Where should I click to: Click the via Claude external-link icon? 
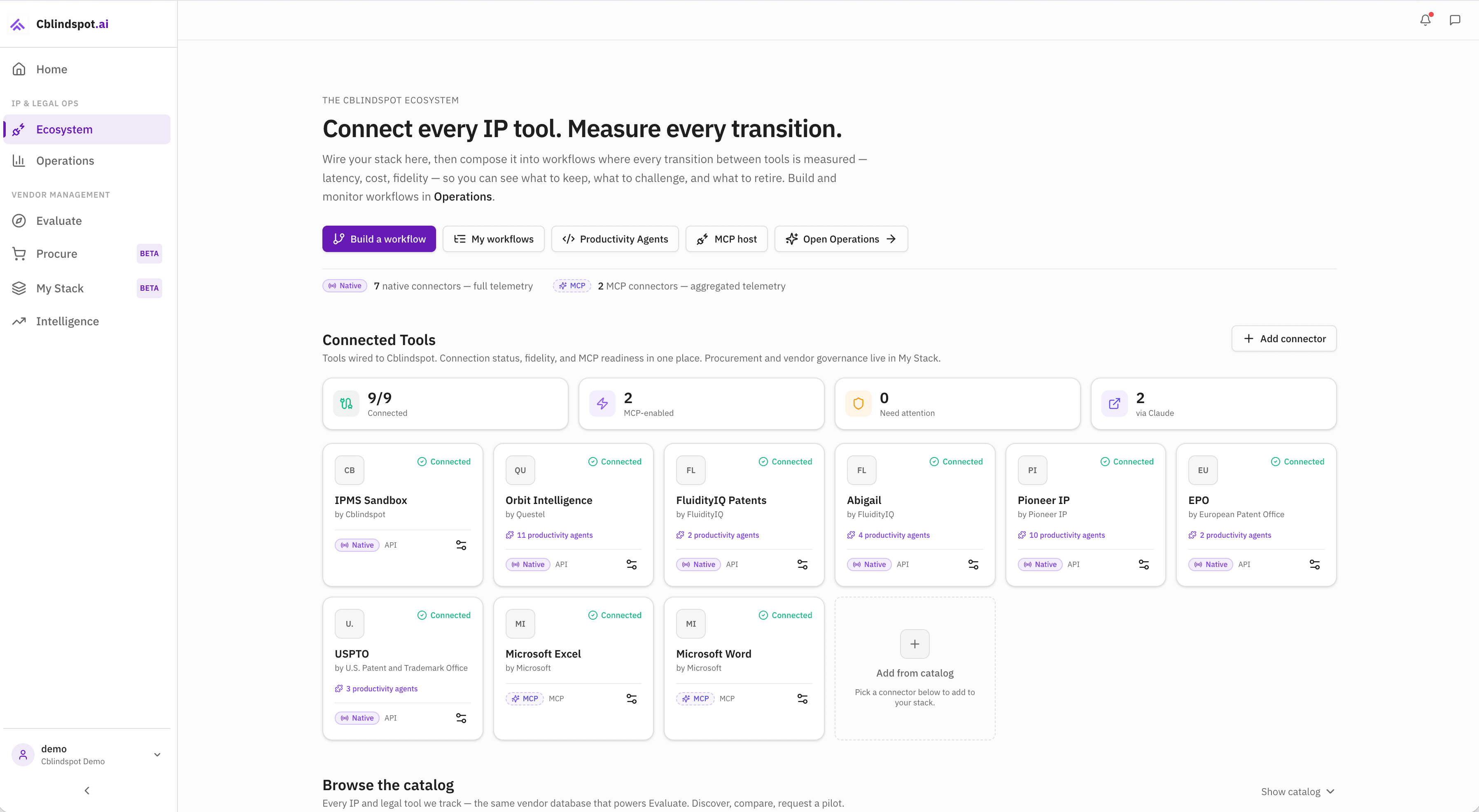[1115, 404]
